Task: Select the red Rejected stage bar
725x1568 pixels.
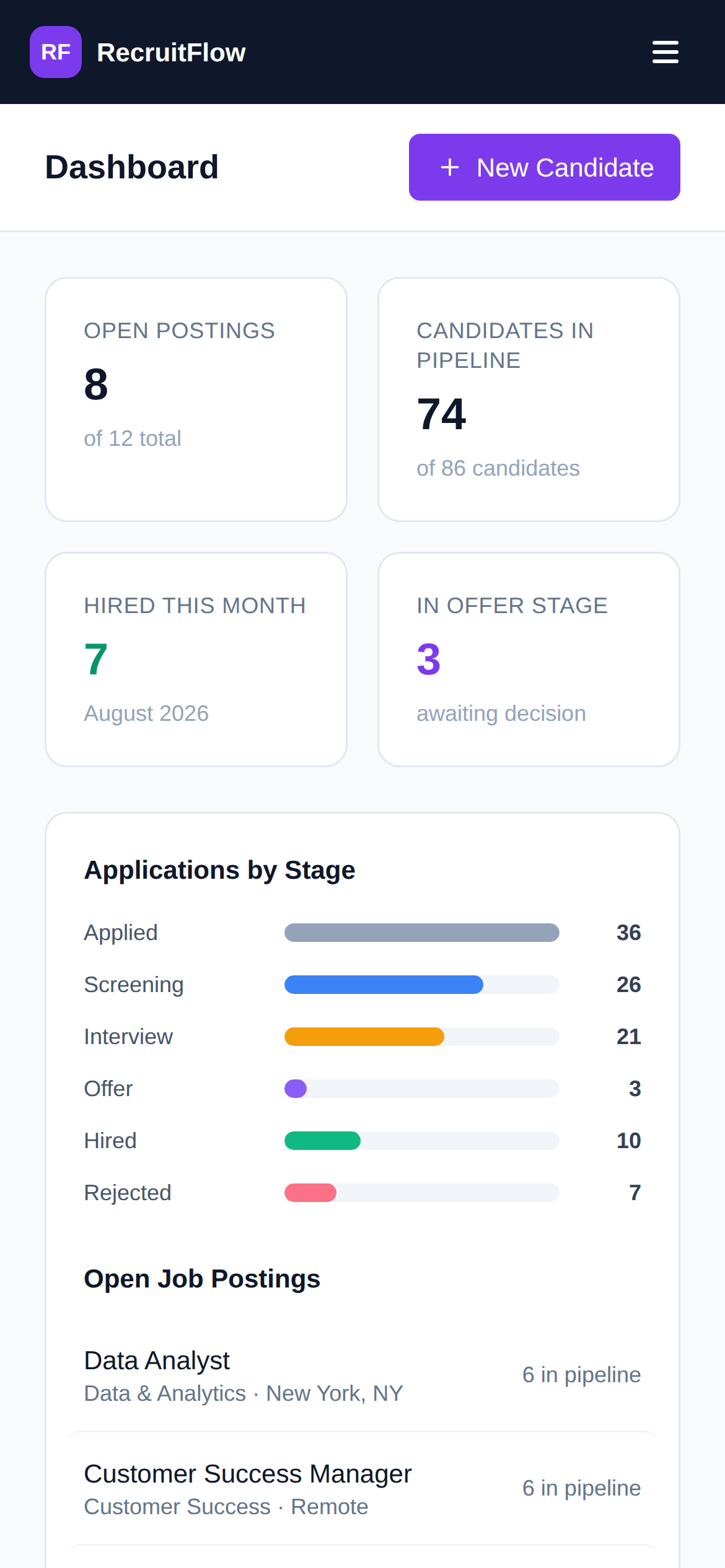Action: tap(422, 1193)
